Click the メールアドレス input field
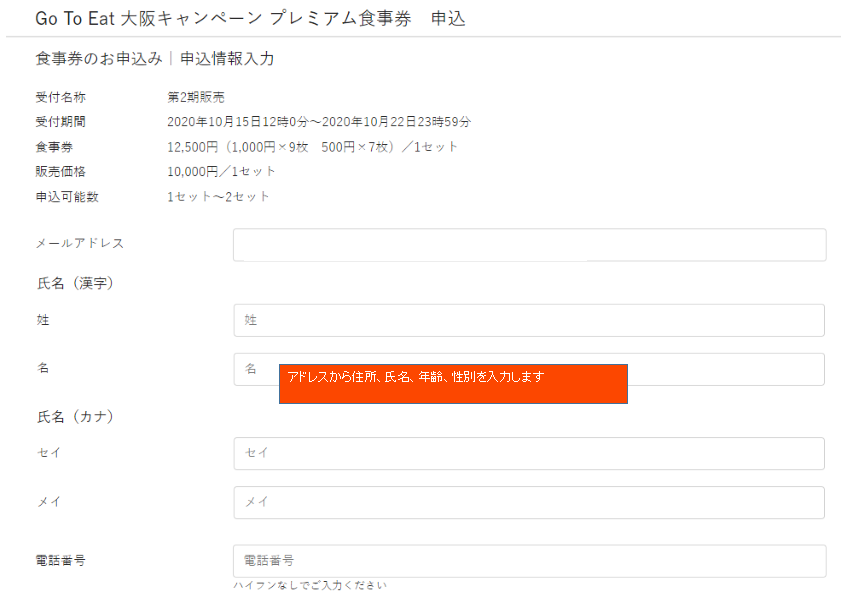The image size is (841, 600). click(529, 245)
